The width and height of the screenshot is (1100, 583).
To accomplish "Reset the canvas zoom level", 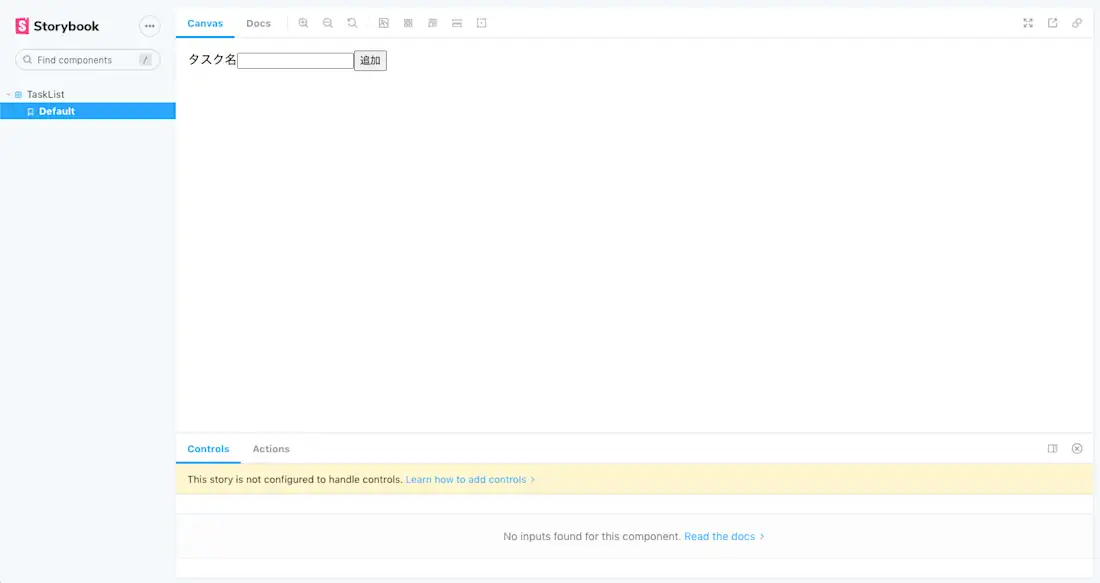I will (x=352, y=22).
